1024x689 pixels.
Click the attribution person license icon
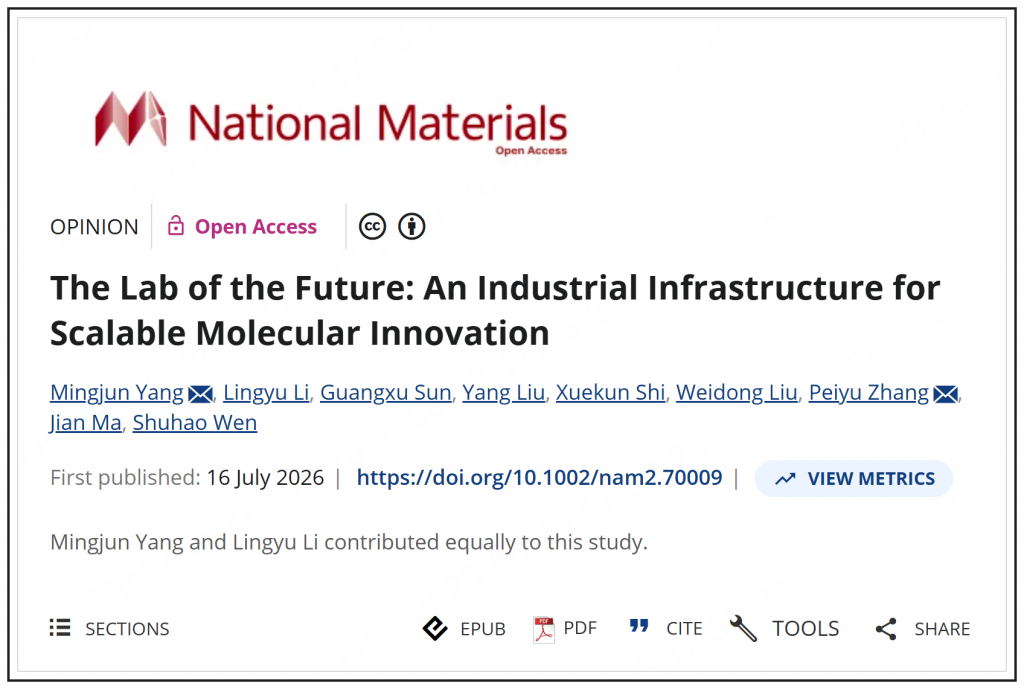[x=411, y=227]
